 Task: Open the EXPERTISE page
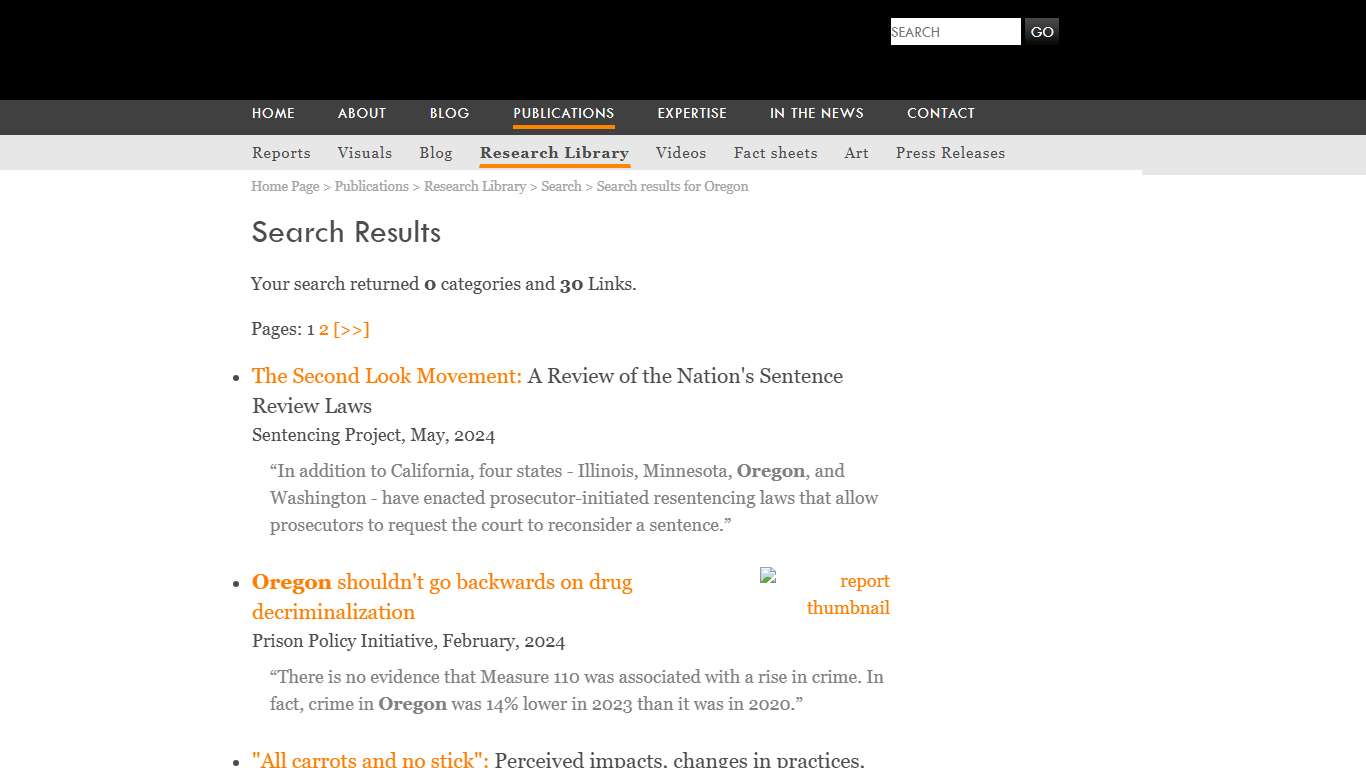point(692,113)
